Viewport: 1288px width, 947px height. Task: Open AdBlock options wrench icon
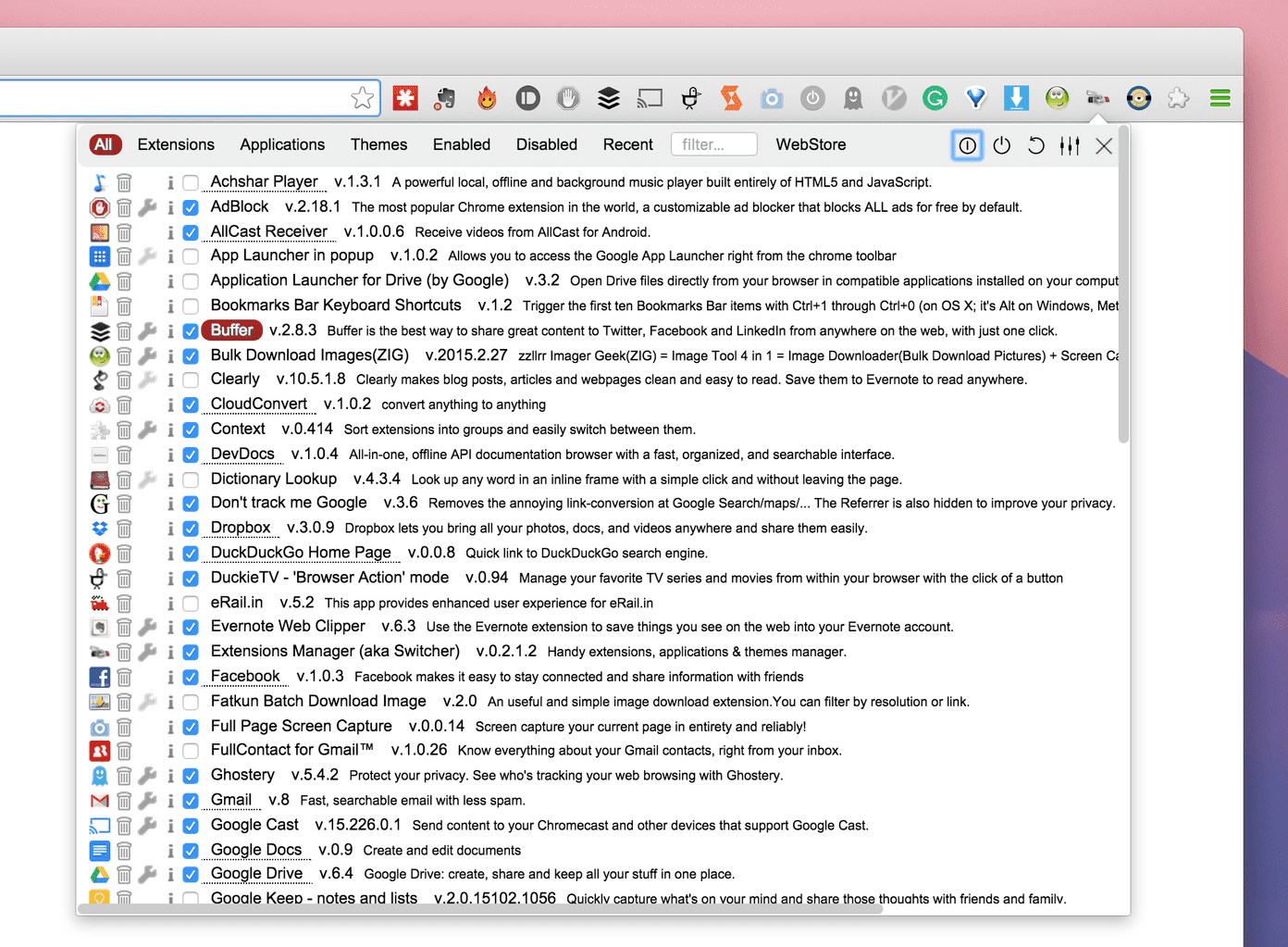tap(147, 207)
